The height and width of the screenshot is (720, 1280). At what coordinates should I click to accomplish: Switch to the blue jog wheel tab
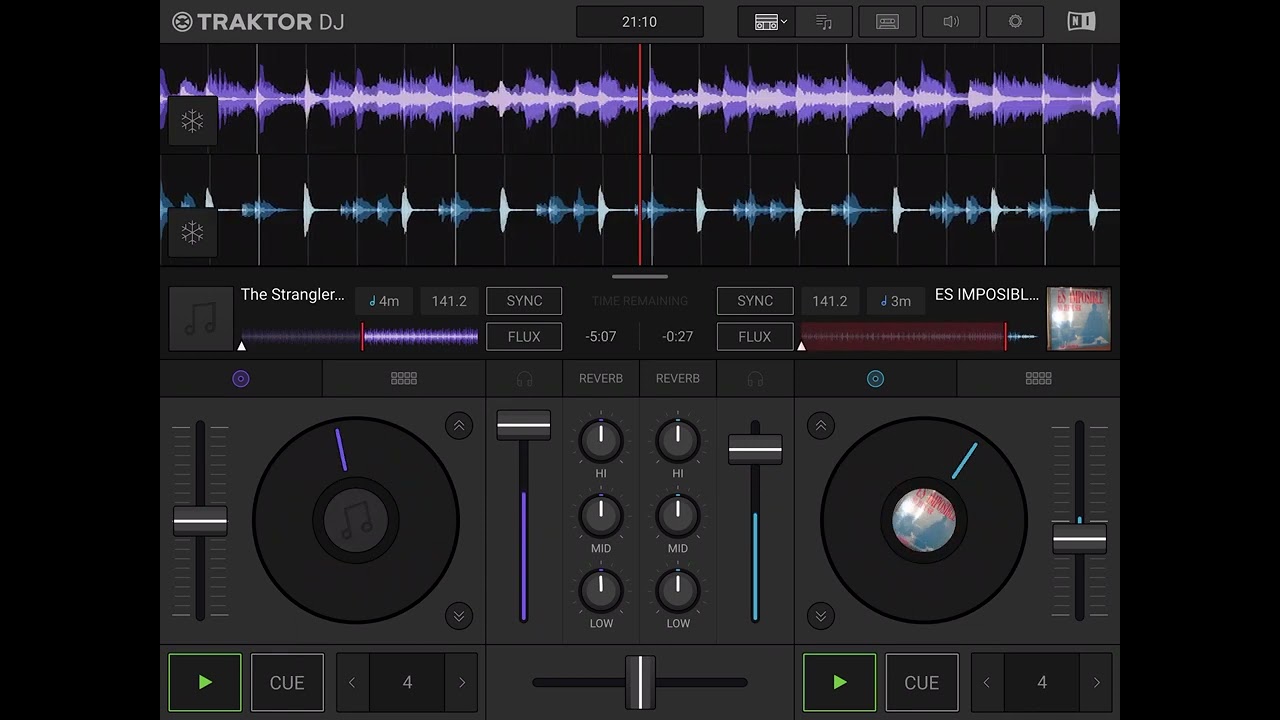click(875, 379)
